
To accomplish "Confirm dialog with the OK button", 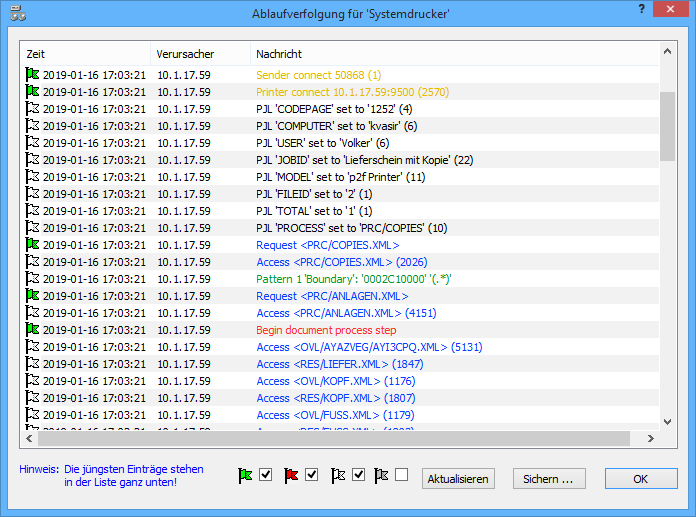I will point(641,479).
